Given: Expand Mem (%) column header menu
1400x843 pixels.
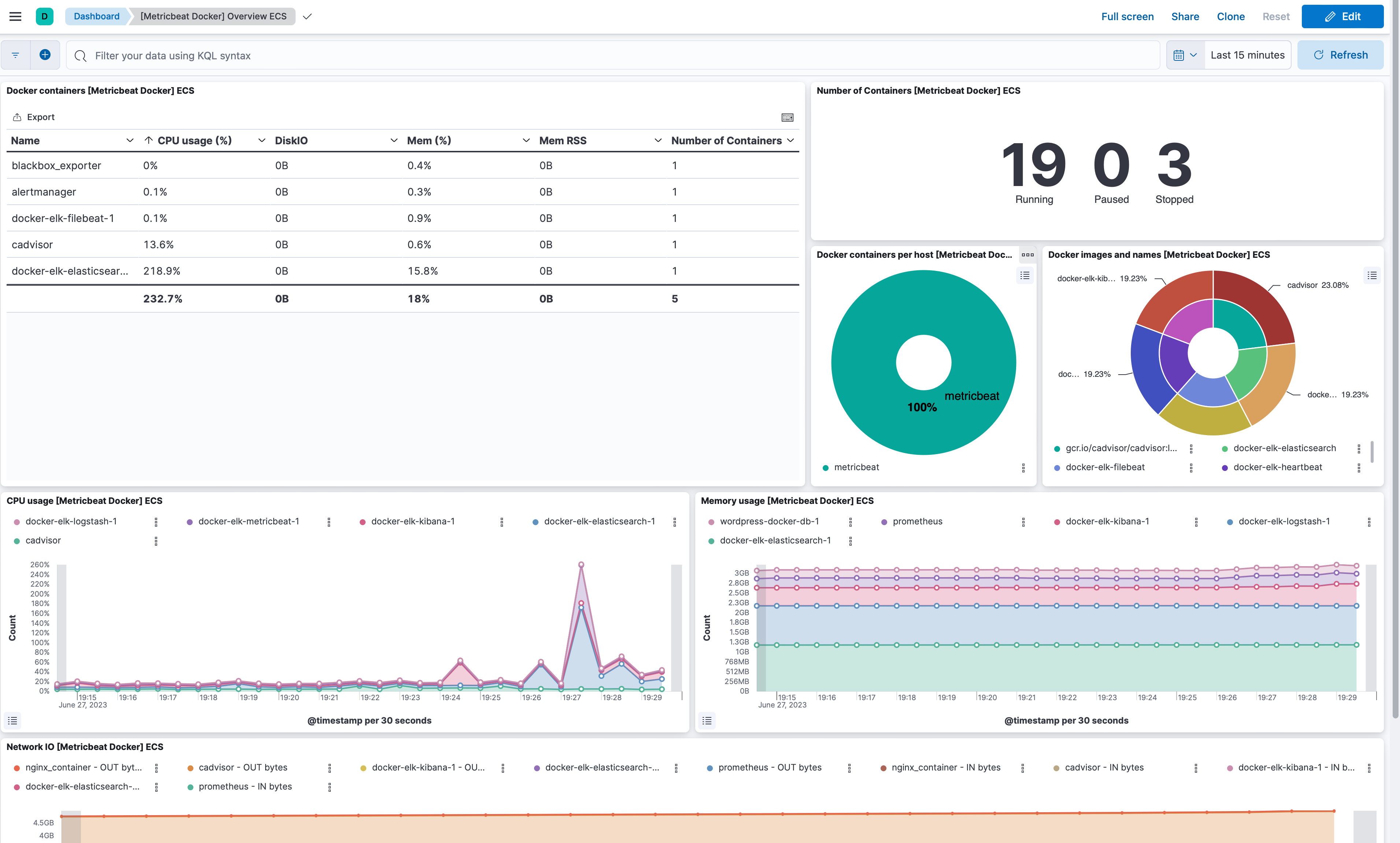Looking at the screenshot, I should coord(526,140).
